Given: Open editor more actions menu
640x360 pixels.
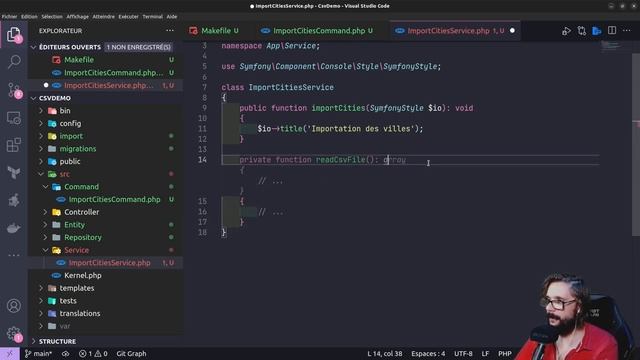Looking at the screenshot, I should point(627,31).
